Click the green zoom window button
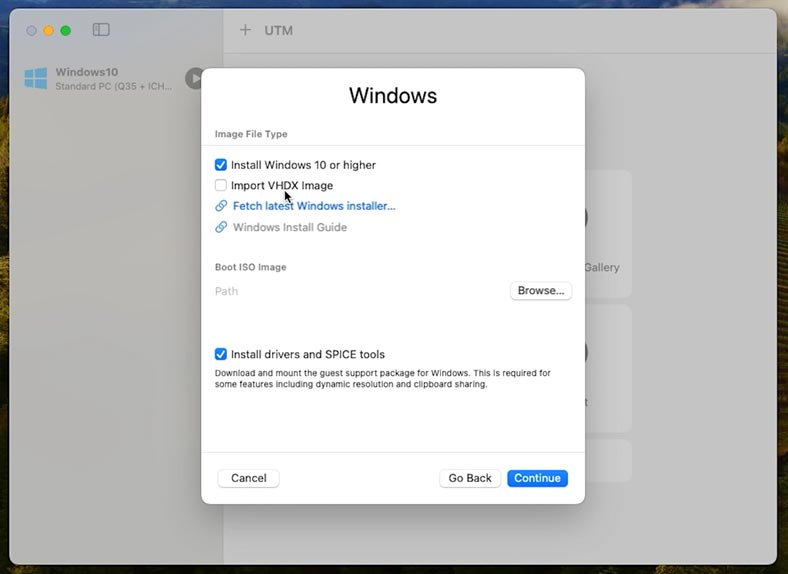Viewport: 788px width, 574px height. tap(65, 31)
